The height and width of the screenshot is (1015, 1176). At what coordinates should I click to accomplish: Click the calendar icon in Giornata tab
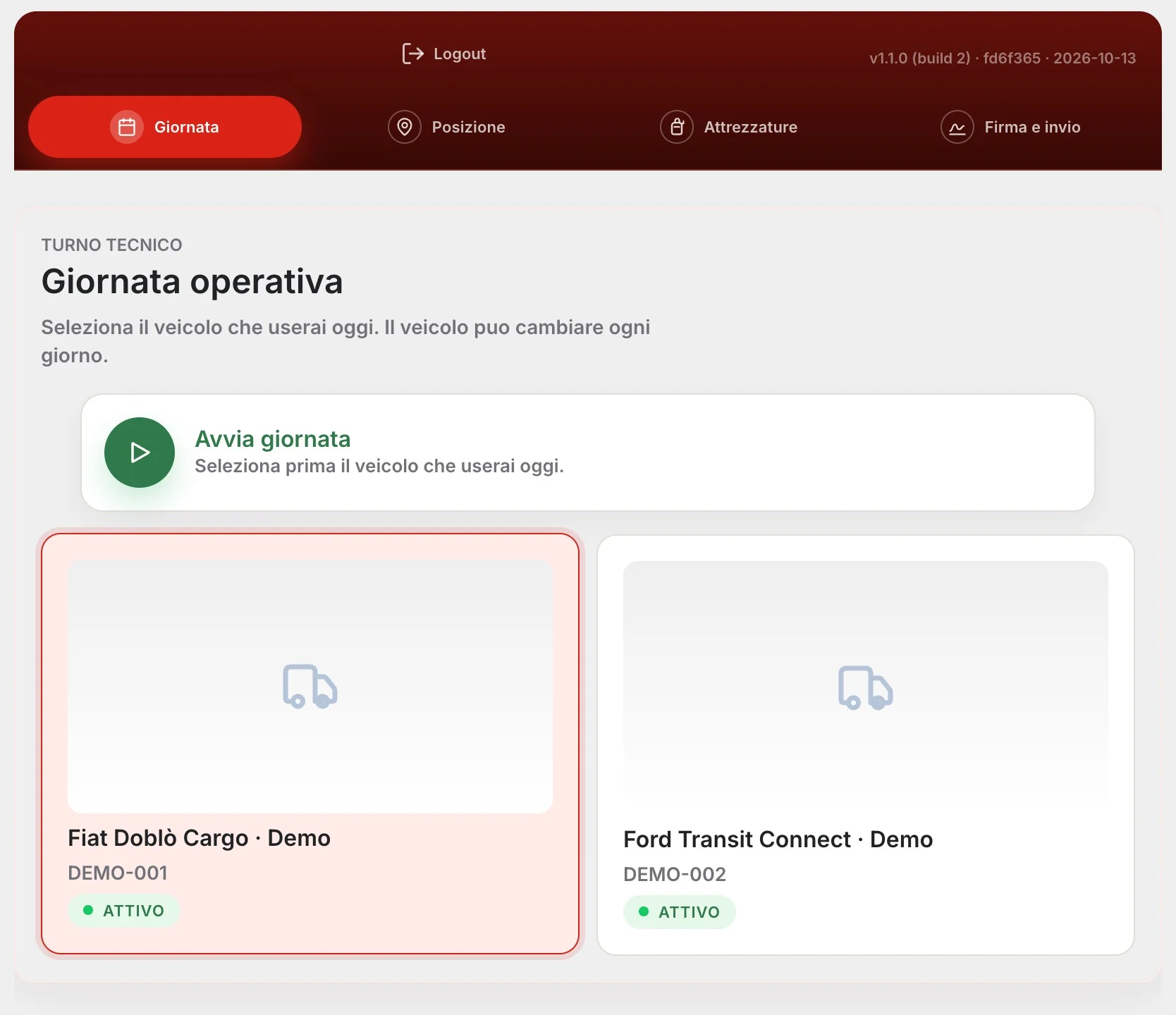(x=127, y=127)
